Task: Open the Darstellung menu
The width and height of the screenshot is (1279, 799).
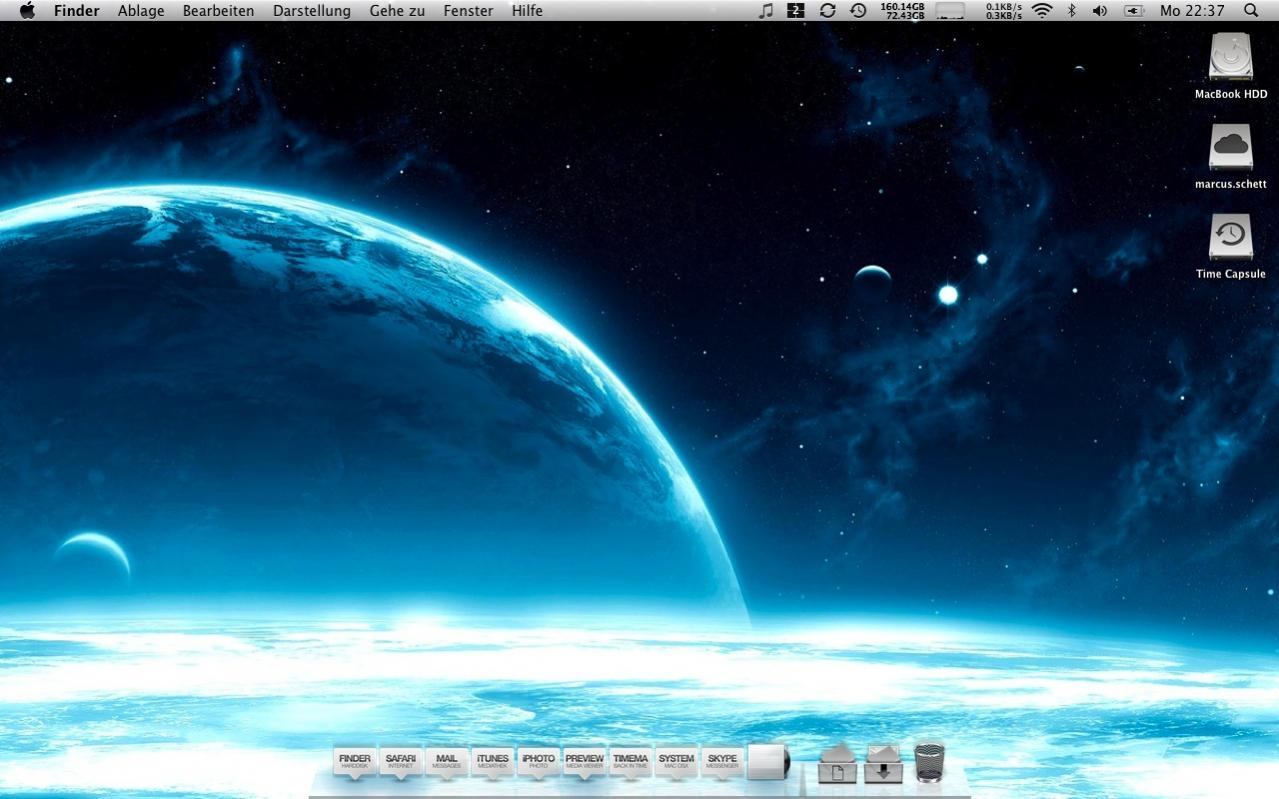Action: [x=312, y=11]
